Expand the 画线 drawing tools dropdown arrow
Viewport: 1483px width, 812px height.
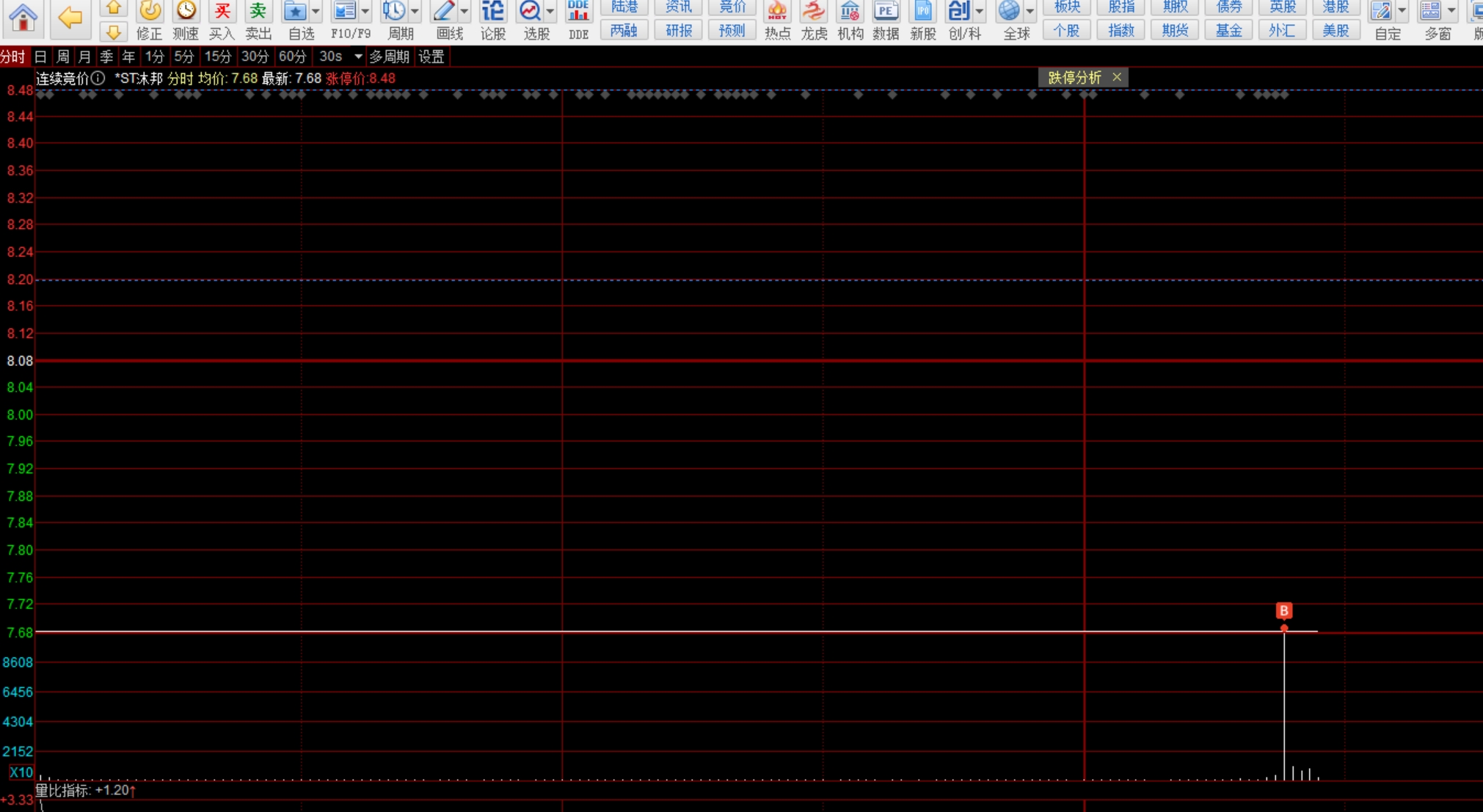(x=464, y=12)
